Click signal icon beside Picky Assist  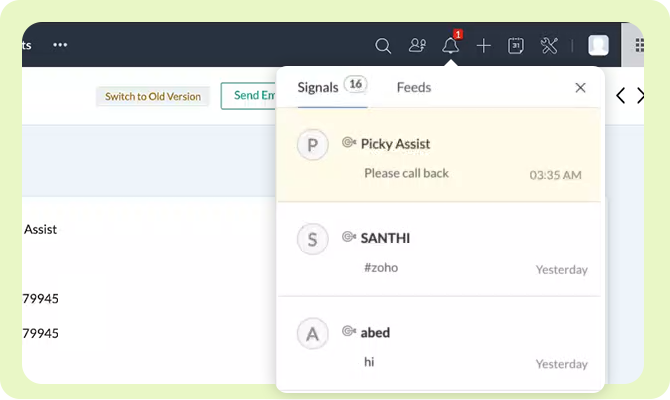point(349,142)
